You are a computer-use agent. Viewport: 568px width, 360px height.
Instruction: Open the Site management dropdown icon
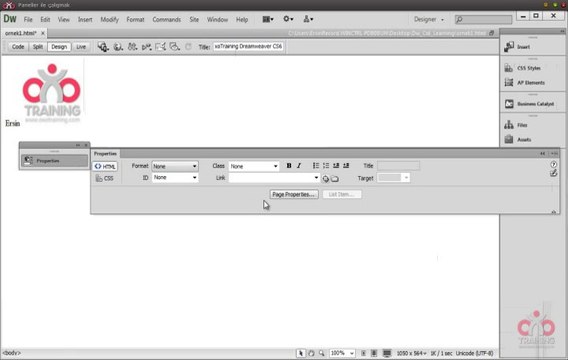pyautogui.click(x=308, y=19)
